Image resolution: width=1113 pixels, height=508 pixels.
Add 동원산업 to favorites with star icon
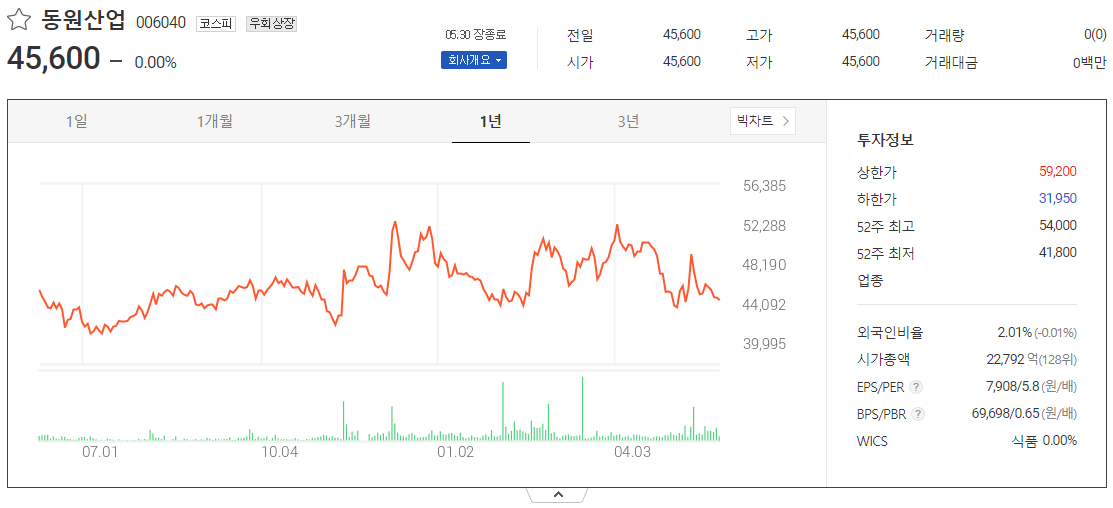(19, 19)
